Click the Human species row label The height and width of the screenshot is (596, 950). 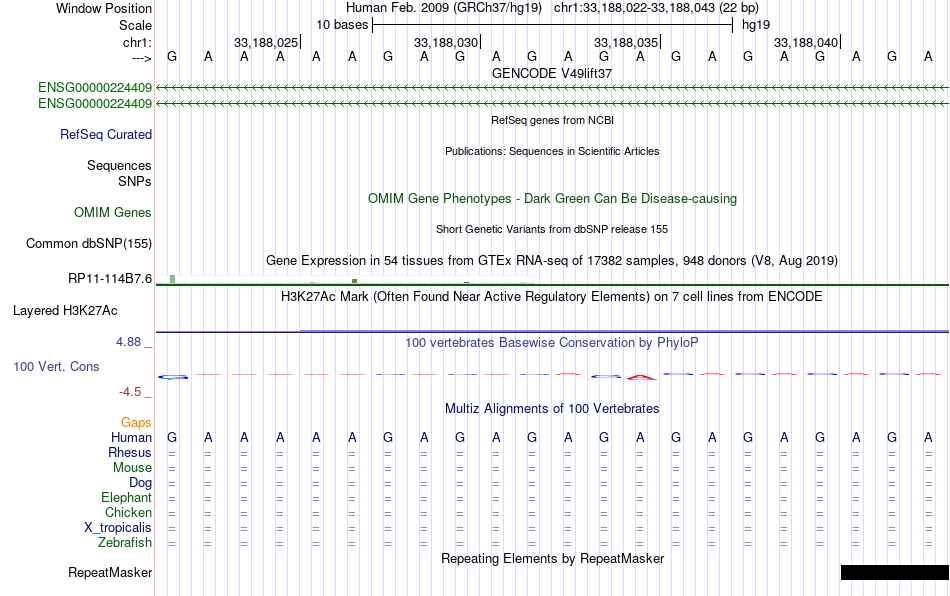point(131,438)
